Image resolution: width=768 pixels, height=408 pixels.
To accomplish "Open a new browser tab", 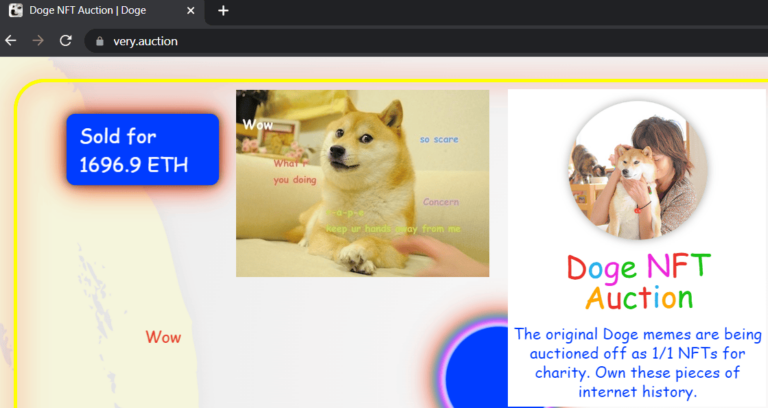I will pyautogui.click(x=223, y=10).
